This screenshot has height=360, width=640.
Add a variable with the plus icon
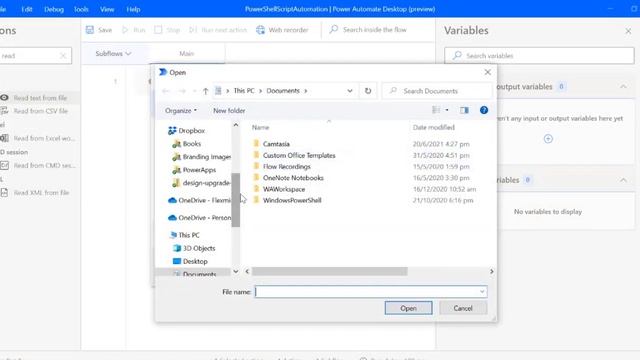tap(548, 139)
